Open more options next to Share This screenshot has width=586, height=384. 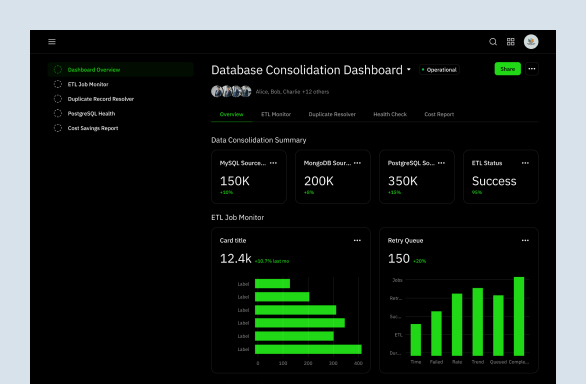[532, 69]
